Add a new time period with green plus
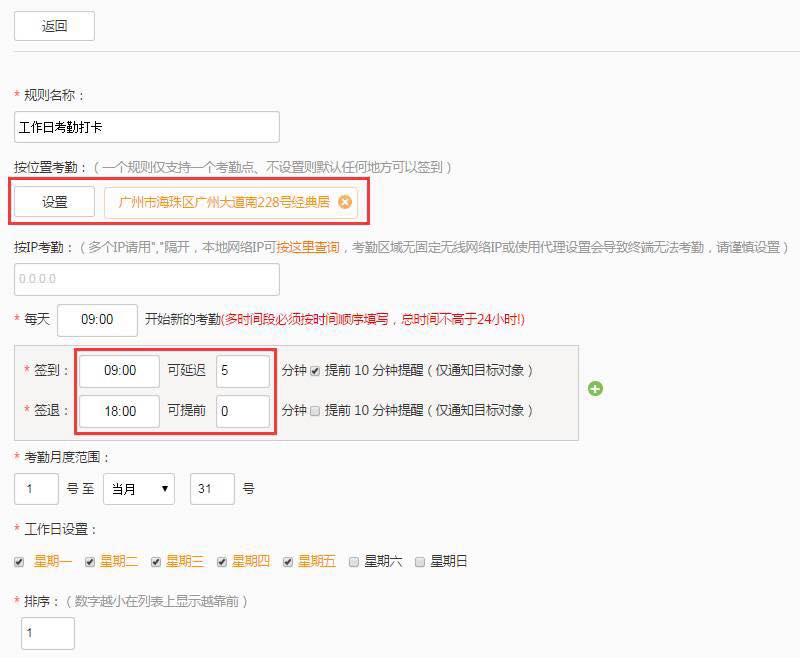800x658 pixels. click(x=595, y=389)
